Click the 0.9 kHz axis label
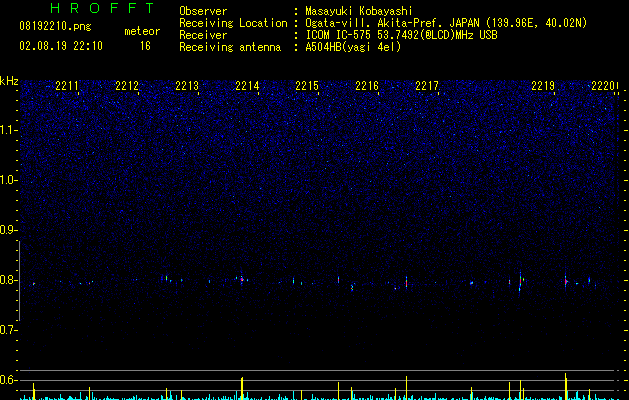The width and height of the screenshot is (629, 400). click(x=8, y=230)
